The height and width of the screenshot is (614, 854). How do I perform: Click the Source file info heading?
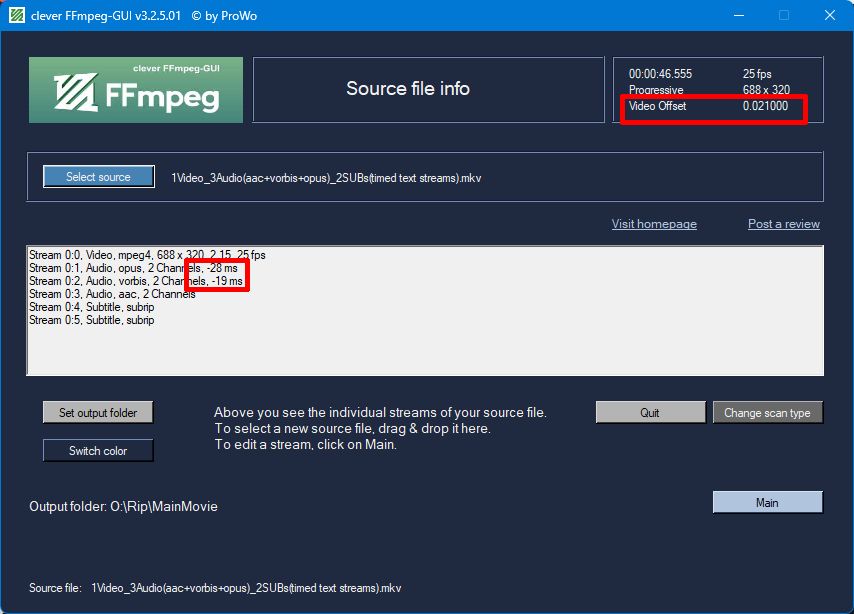408,88
